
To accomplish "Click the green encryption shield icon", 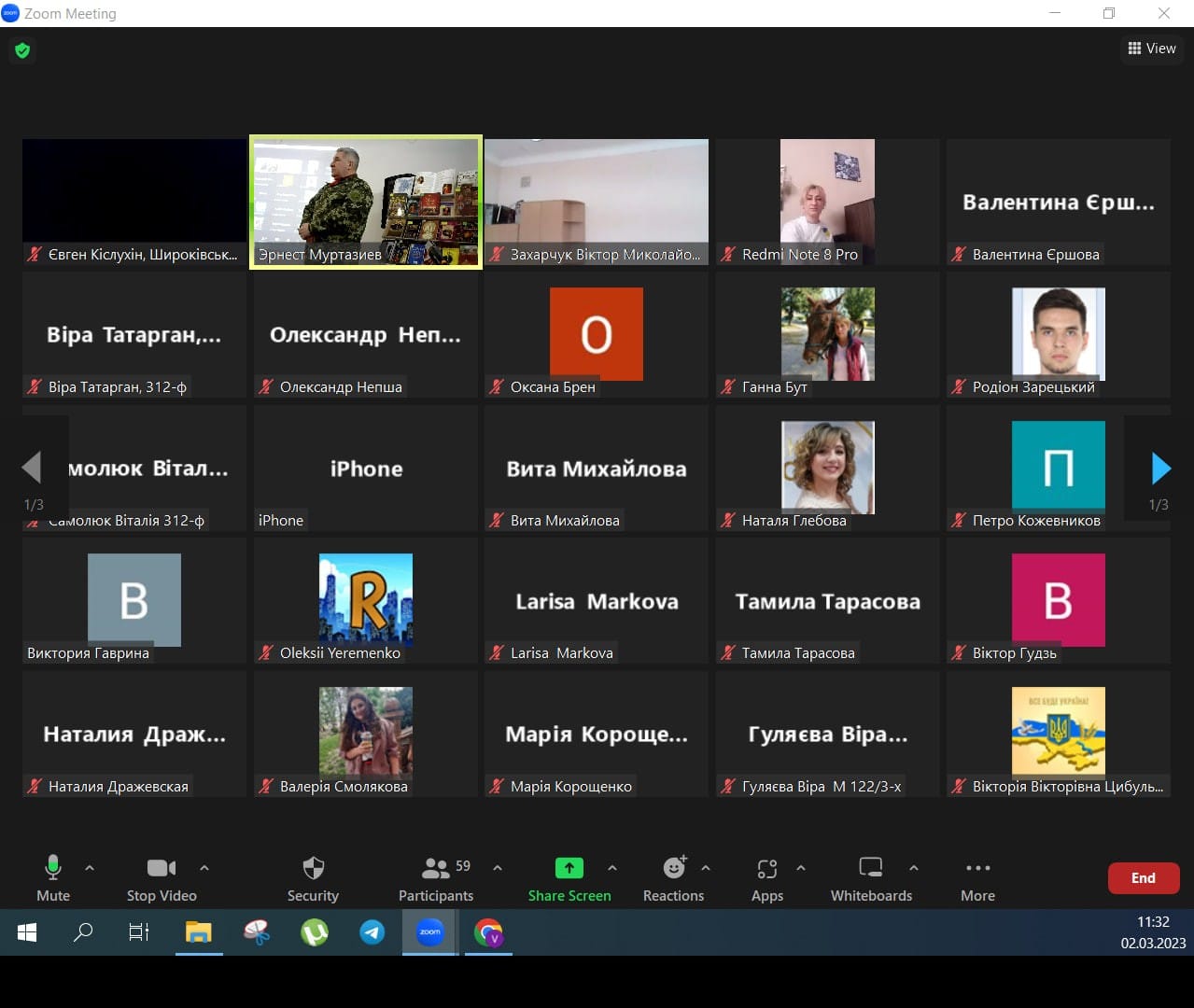I will click(x=22, y=50).
